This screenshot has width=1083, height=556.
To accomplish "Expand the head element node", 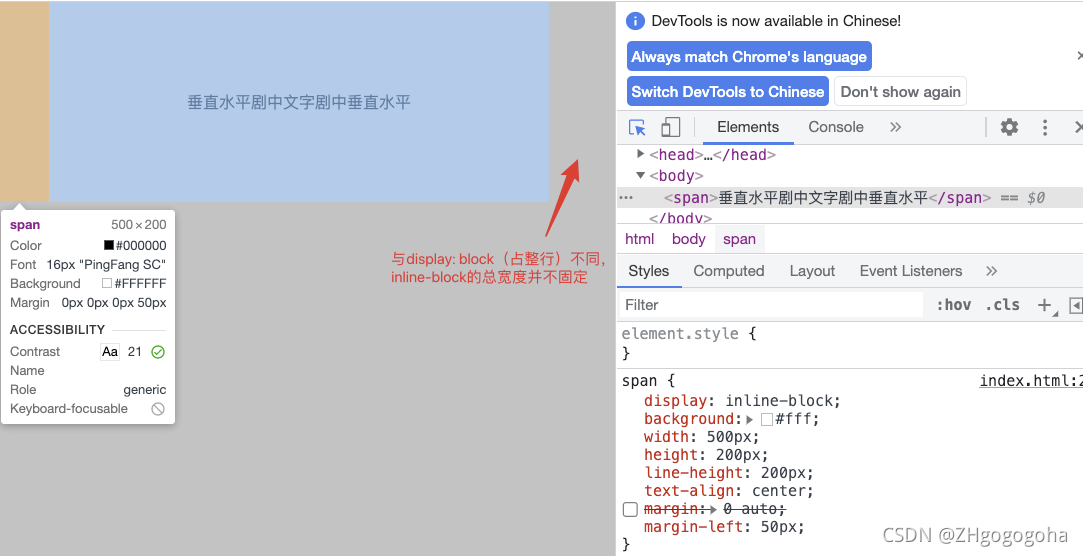I will (640, 154).
